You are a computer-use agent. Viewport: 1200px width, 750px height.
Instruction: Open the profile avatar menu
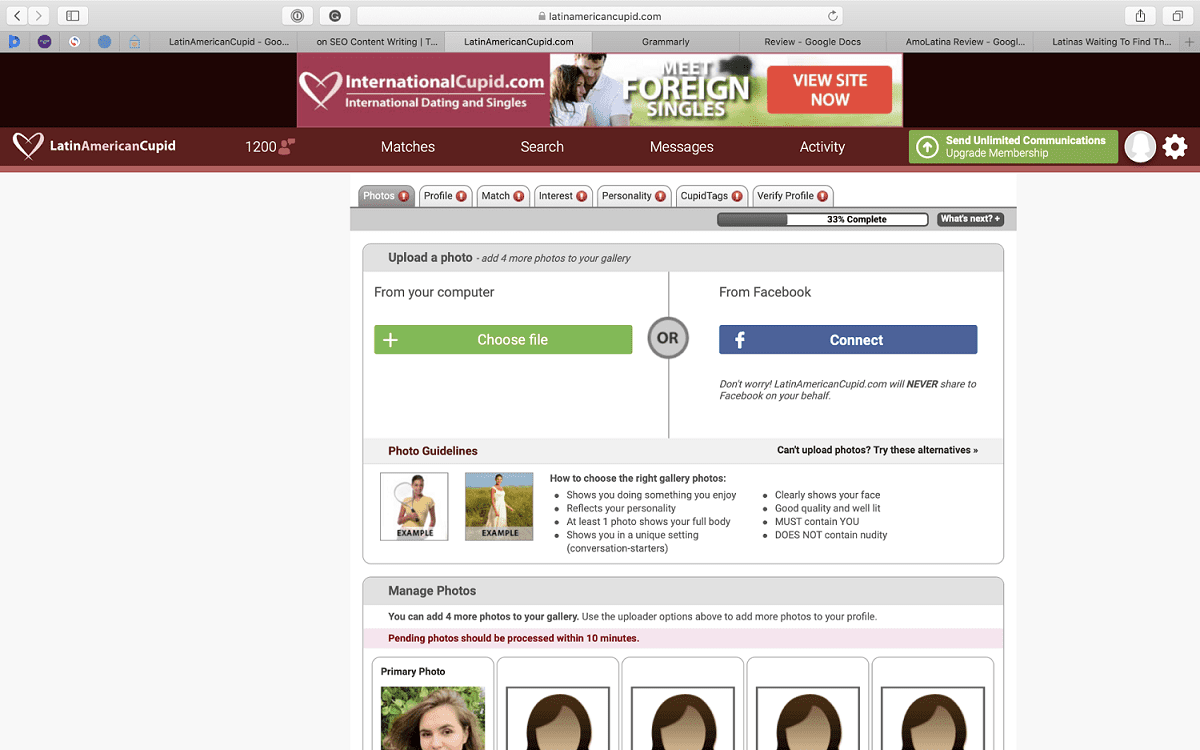[x=1140, y=147]
